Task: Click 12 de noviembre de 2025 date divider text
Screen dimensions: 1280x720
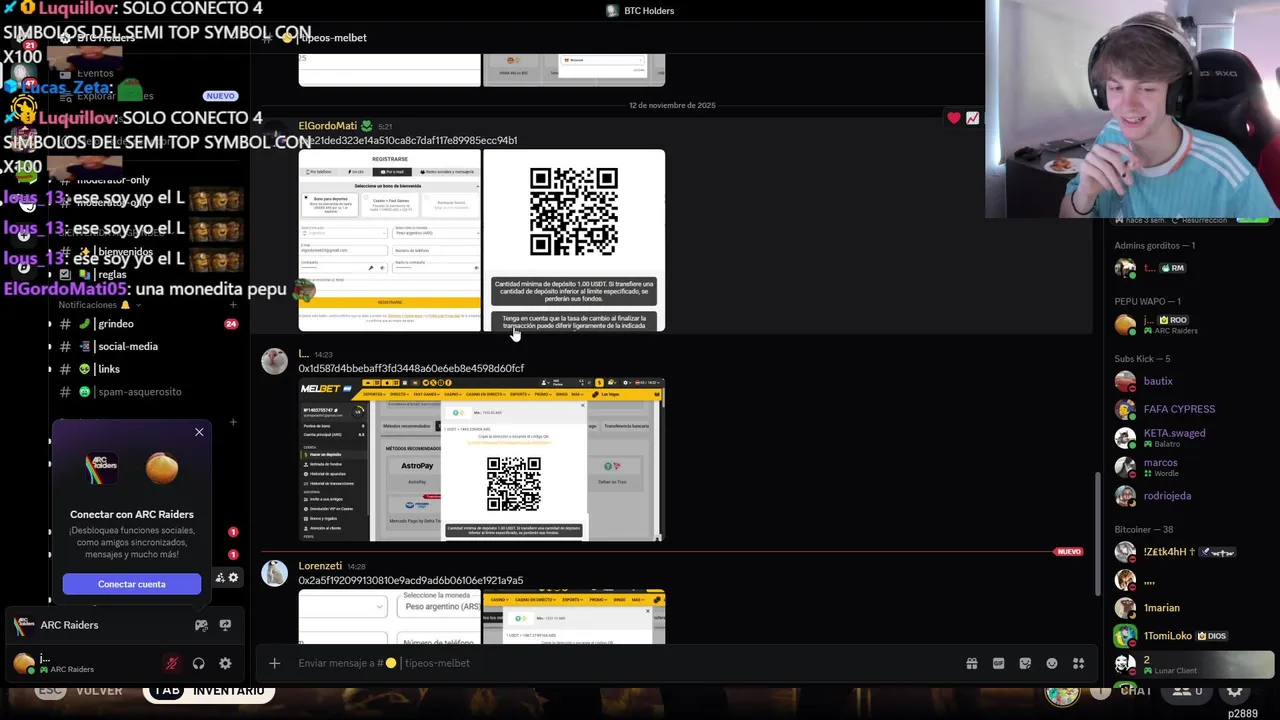Action: pyautogui.click(x=672, y=105)
